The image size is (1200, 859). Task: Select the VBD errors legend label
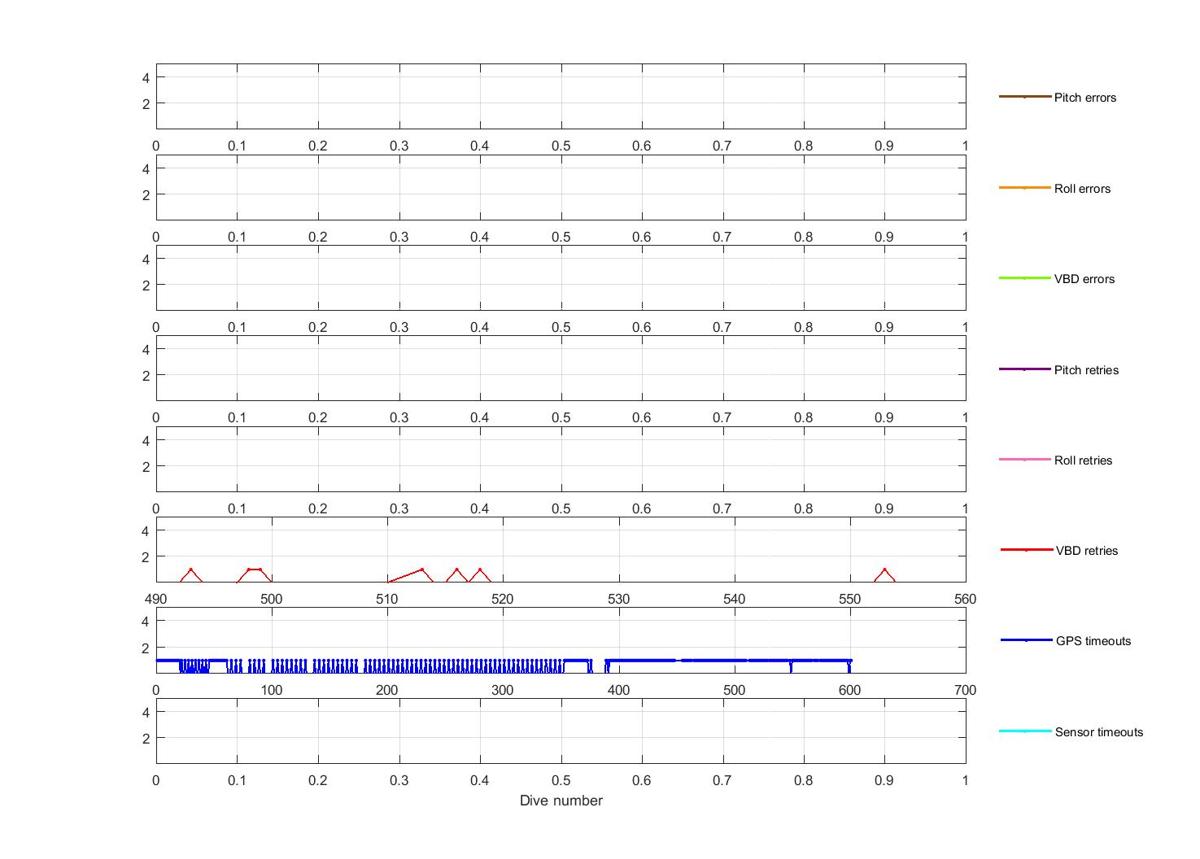pyautogui.click(x=1084, y=279)
